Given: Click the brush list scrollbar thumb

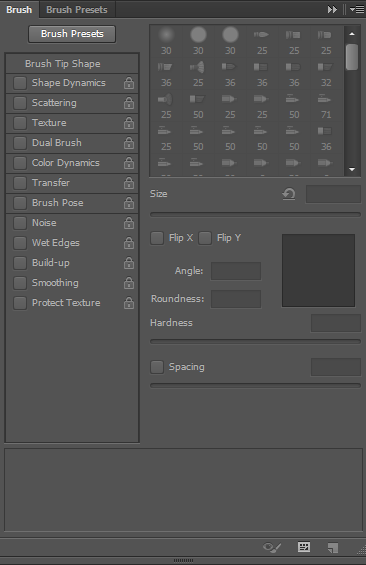Looking at the screenshot, I should click(352, 57).
